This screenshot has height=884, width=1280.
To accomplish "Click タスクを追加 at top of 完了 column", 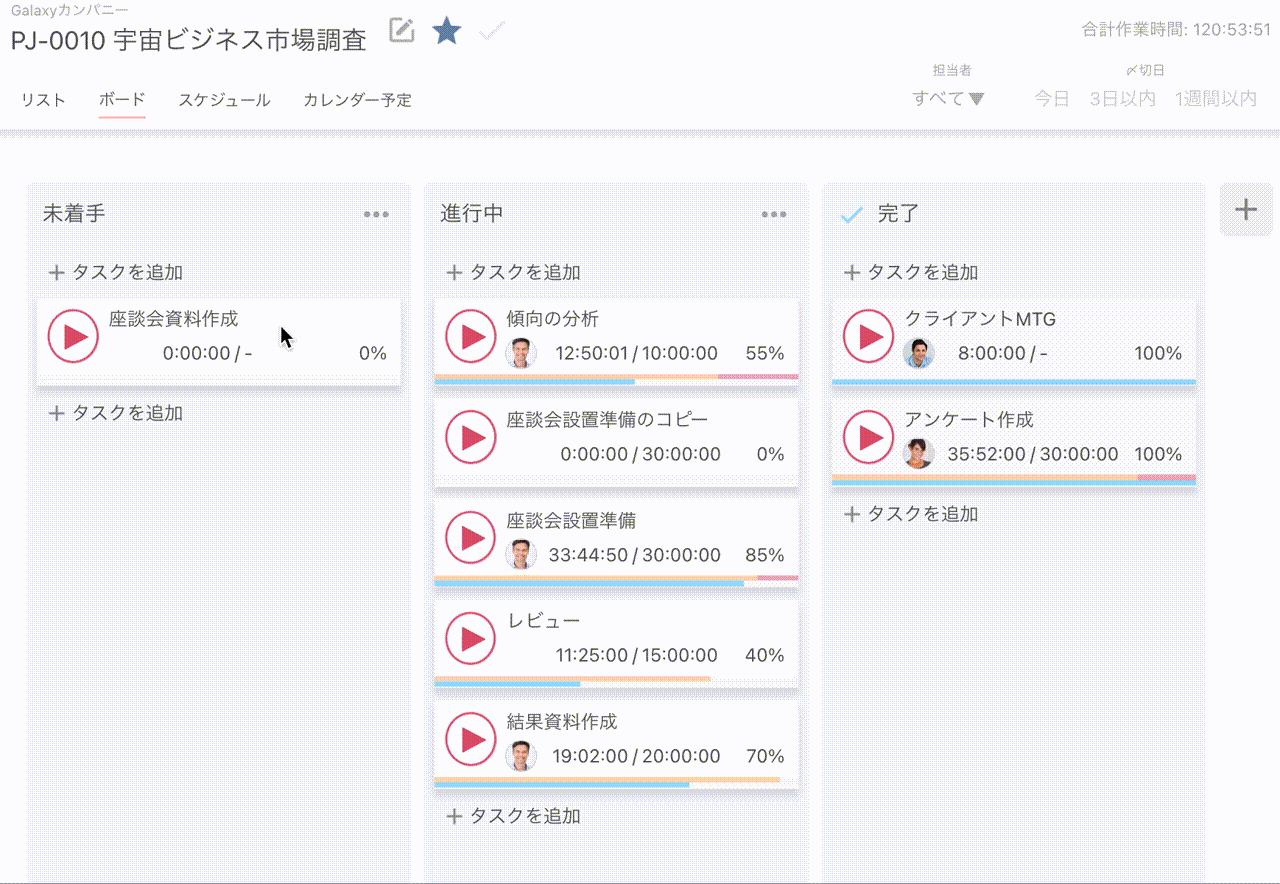I will [x=911, y=272].
